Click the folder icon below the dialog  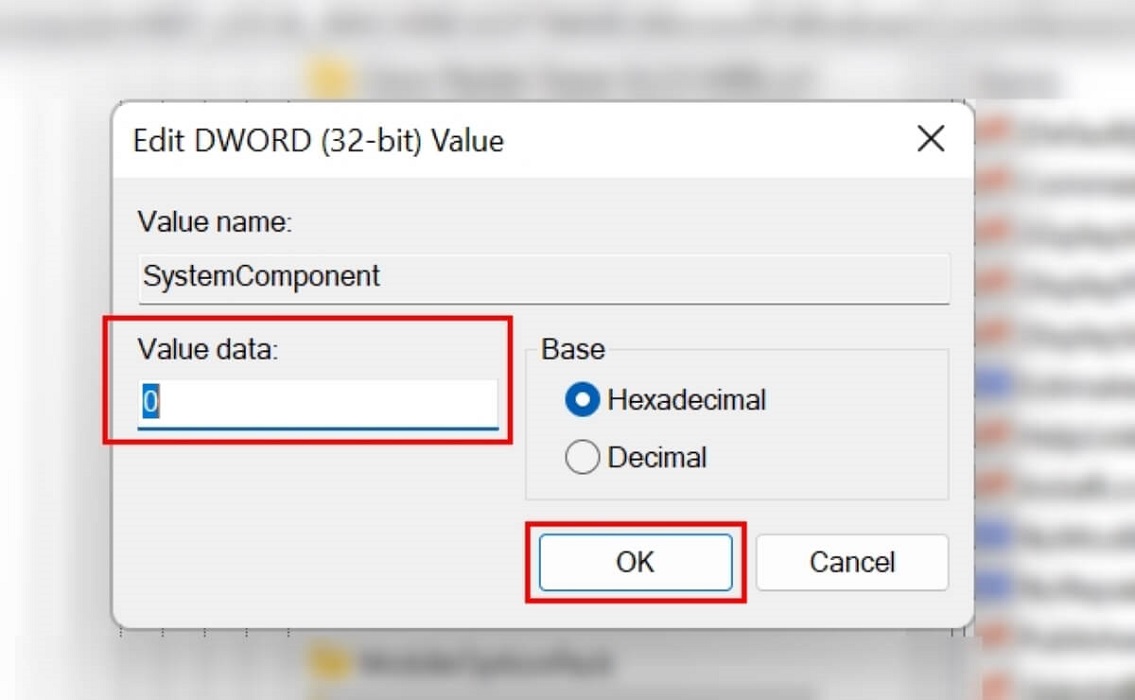(x=325, y=662)
